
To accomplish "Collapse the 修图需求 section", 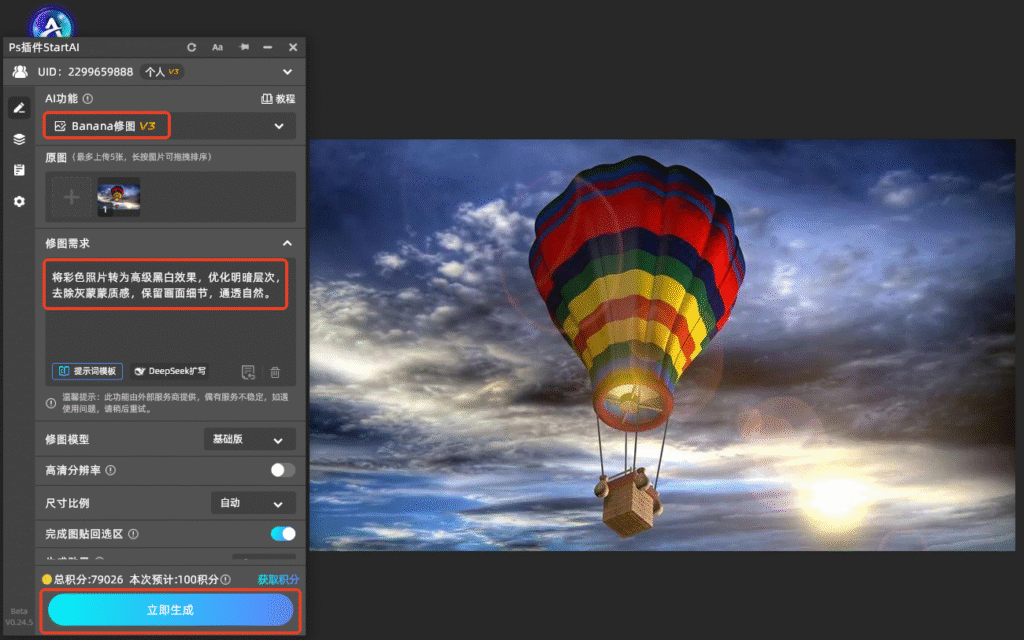I will [x=287, y=243].
